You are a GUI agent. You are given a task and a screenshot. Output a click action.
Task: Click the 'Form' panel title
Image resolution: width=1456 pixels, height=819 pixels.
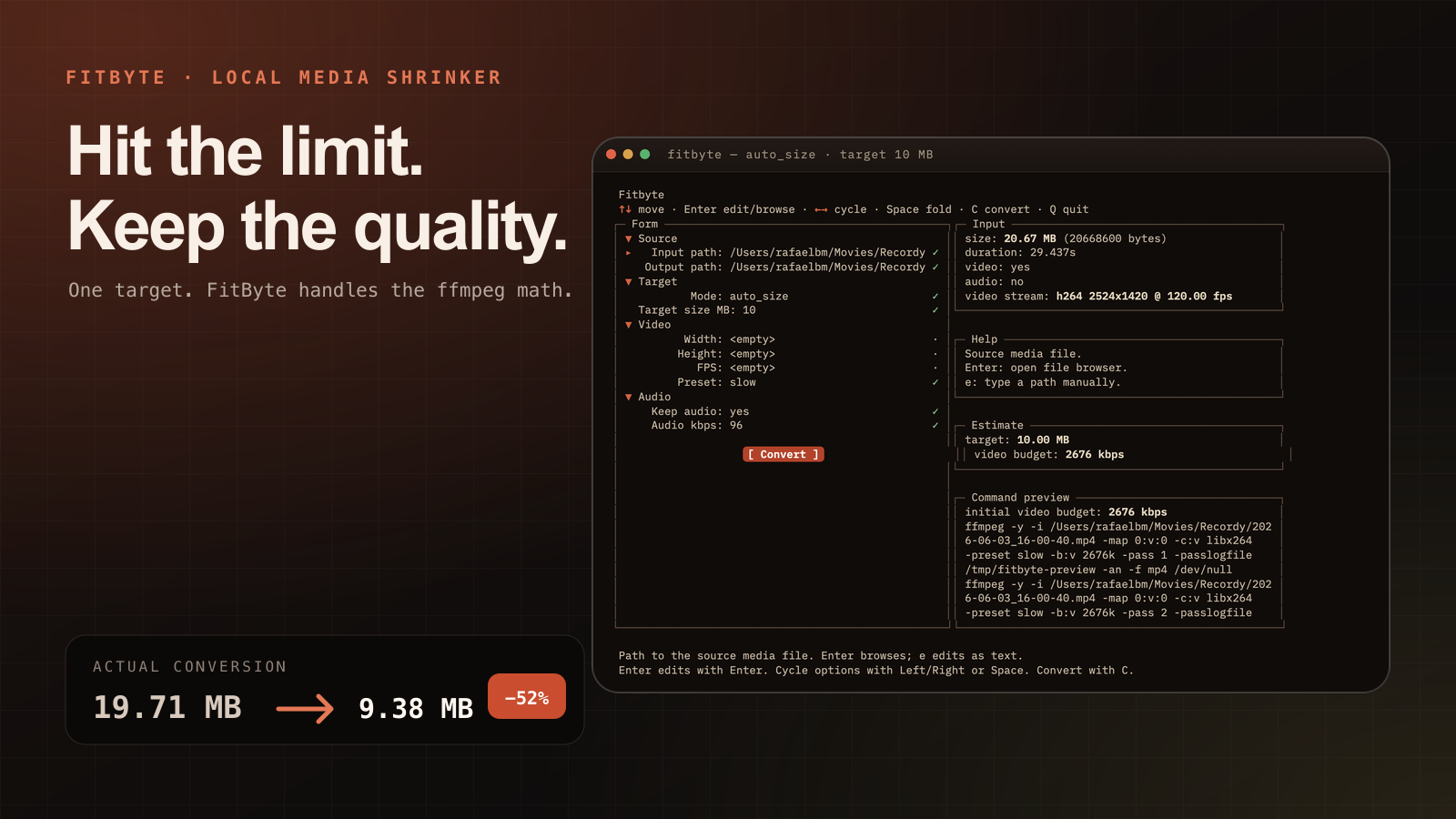pyautogui.click(x=644, y=224)
